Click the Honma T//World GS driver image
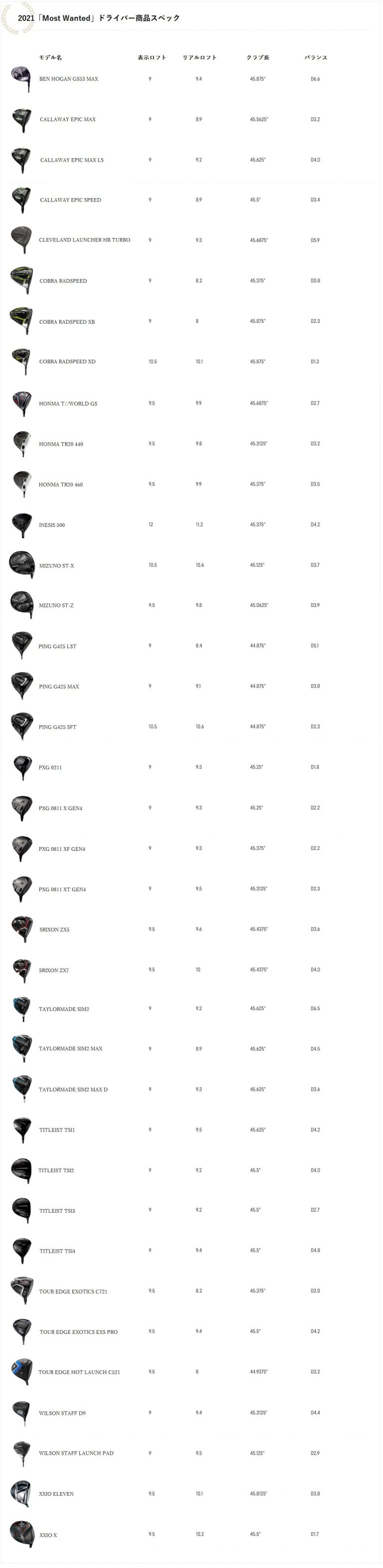This screenshot has width=383, height=1568. click(22, 403)
